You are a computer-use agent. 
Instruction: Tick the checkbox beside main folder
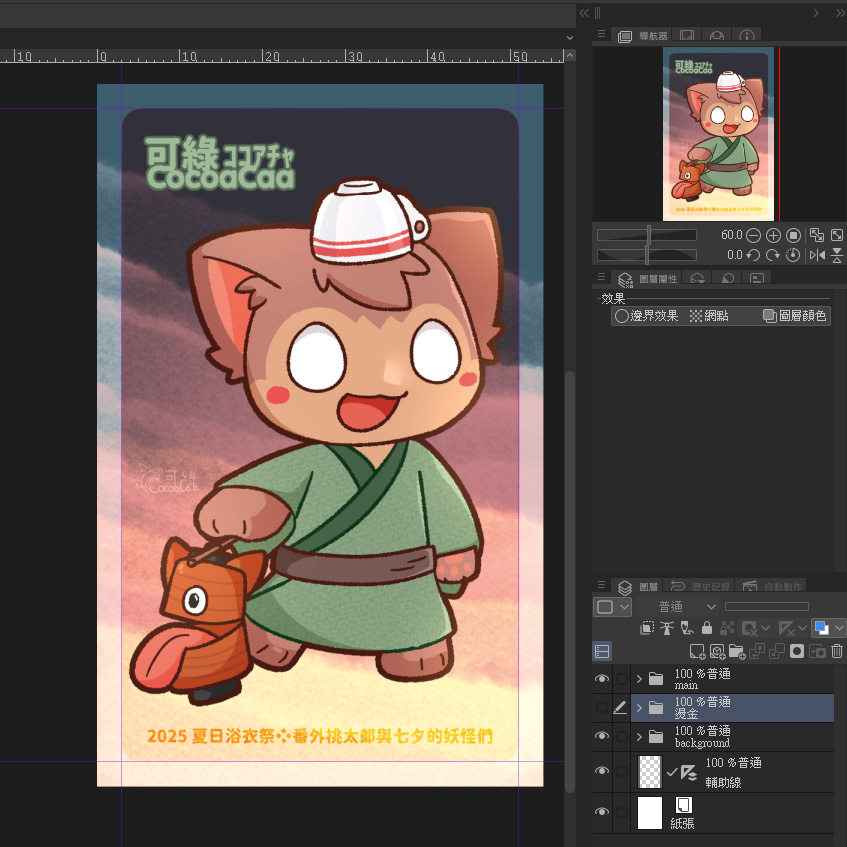(x=622, y=679)
